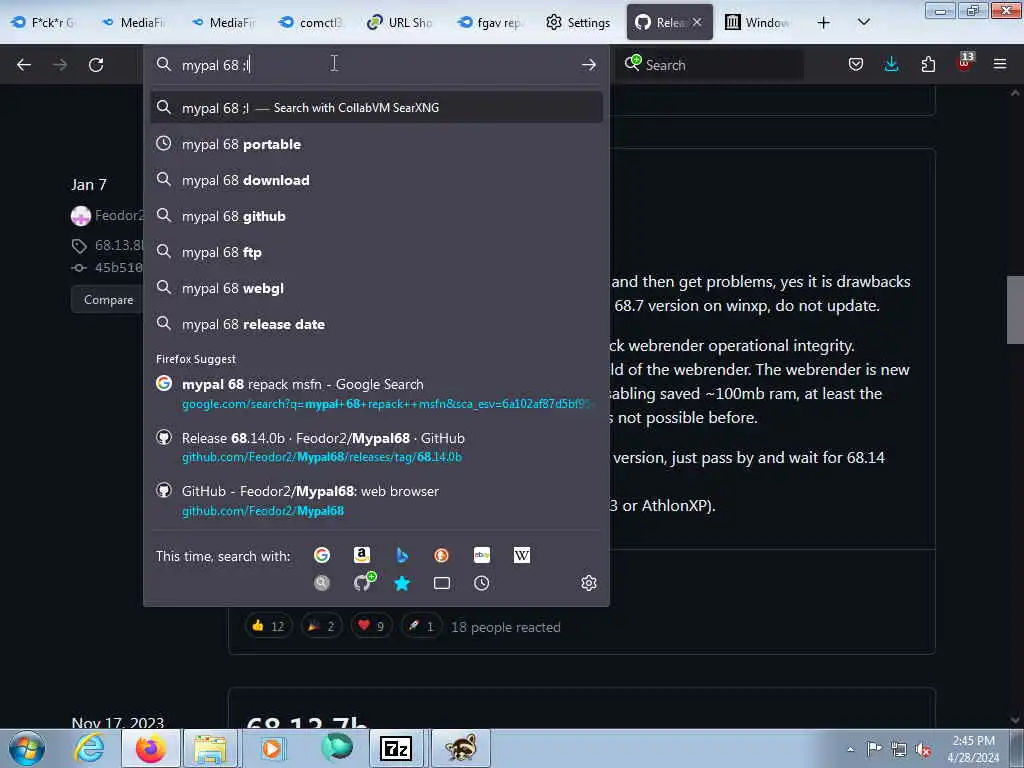Viewport: 1024px width, 768px height.
Task: Open 'mypal 68 repack msfn - Google Search' suggestion
Action: tap(376, 393)
